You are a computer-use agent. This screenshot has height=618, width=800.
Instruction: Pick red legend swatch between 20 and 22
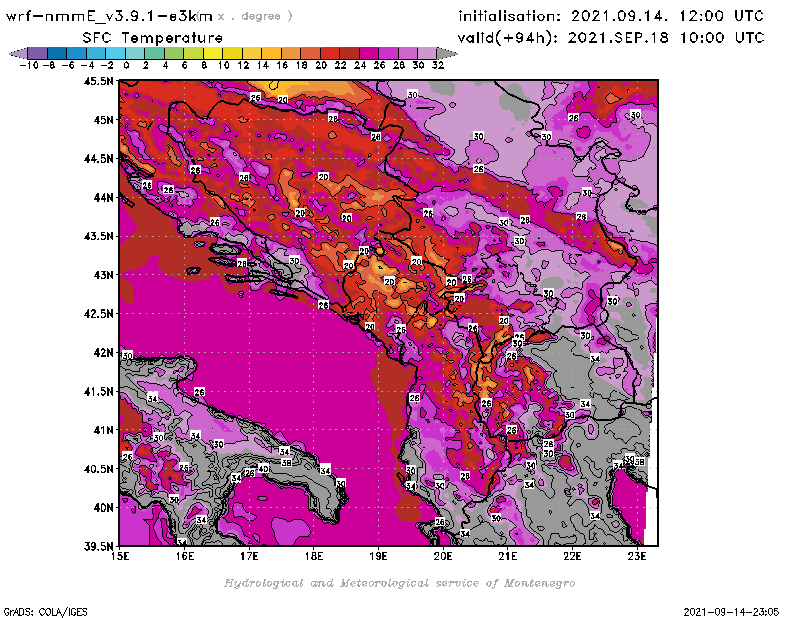pyautogui.click(x=330, y=53)
